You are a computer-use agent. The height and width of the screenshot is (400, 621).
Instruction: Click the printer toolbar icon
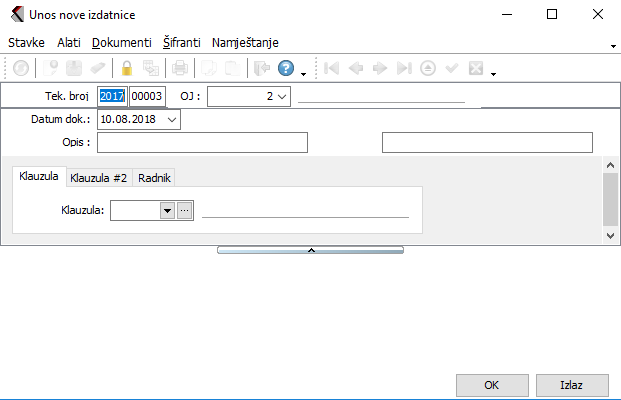pyautogui.click(x=180, y=69)
